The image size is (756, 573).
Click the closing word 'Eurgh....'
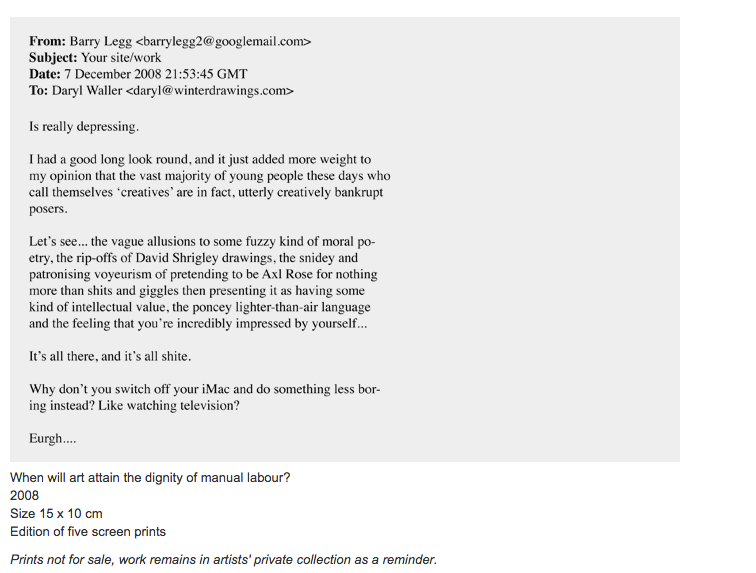tap(53, 438)
